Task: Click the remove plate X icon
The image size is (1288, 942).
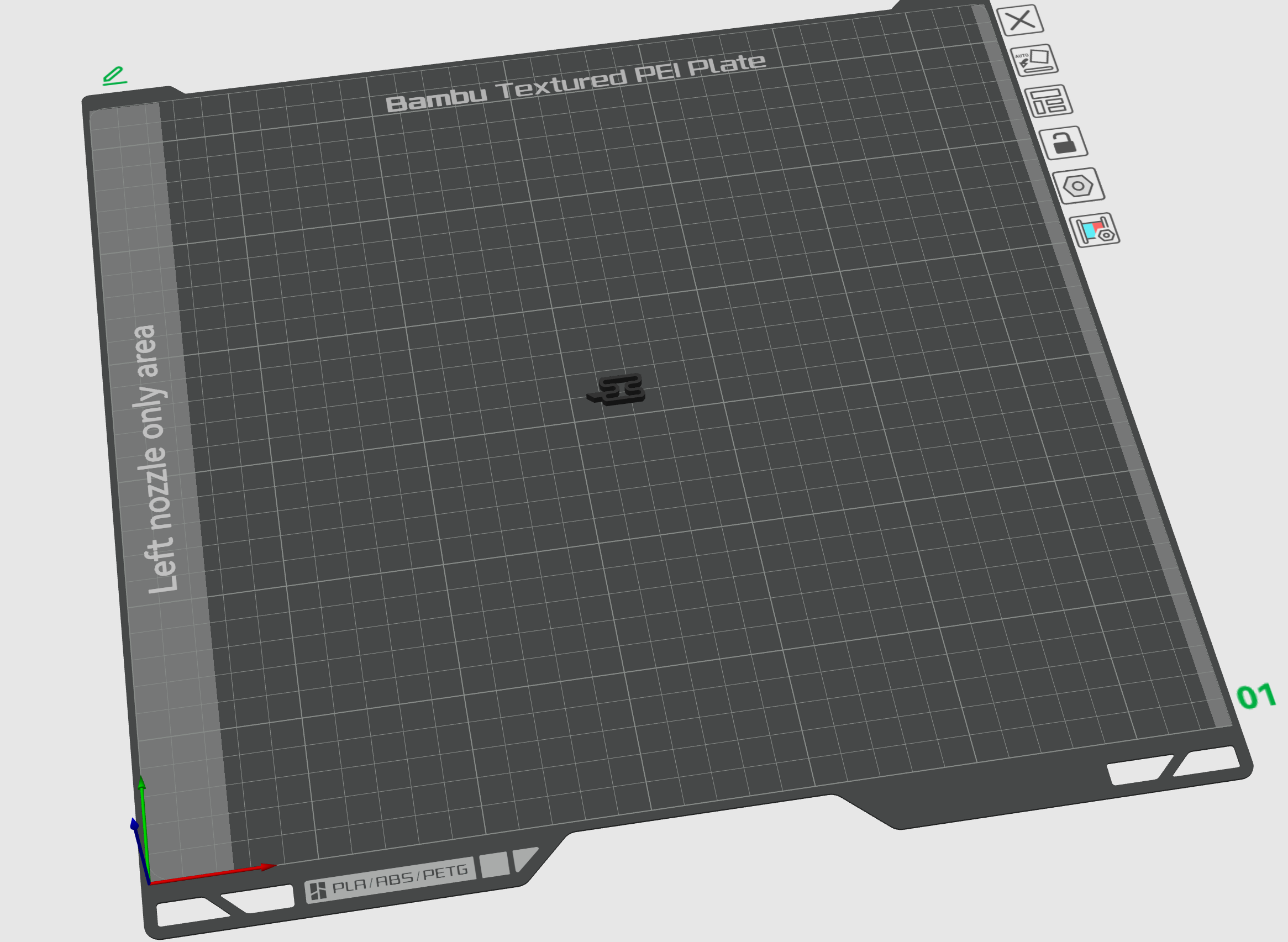Action: pyautogui.click(x=1020, y=20)
